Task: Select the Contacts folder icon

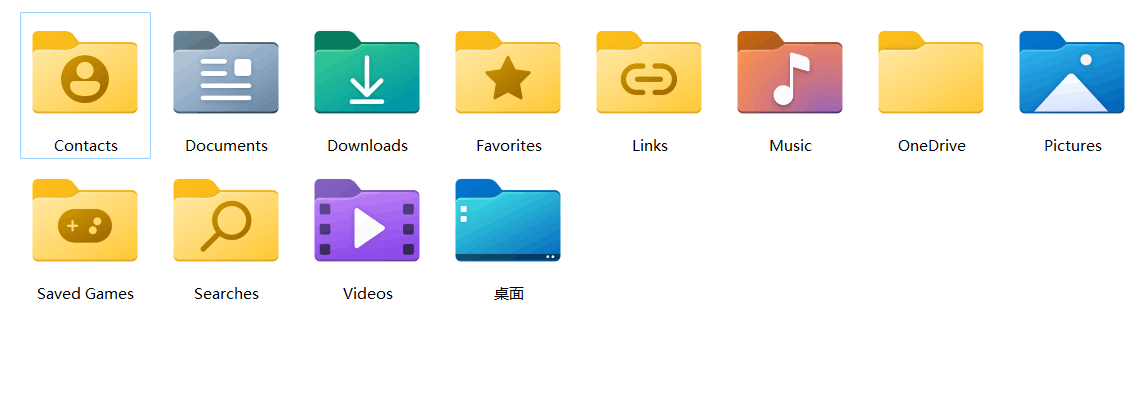Action: (x=85, y=72)
